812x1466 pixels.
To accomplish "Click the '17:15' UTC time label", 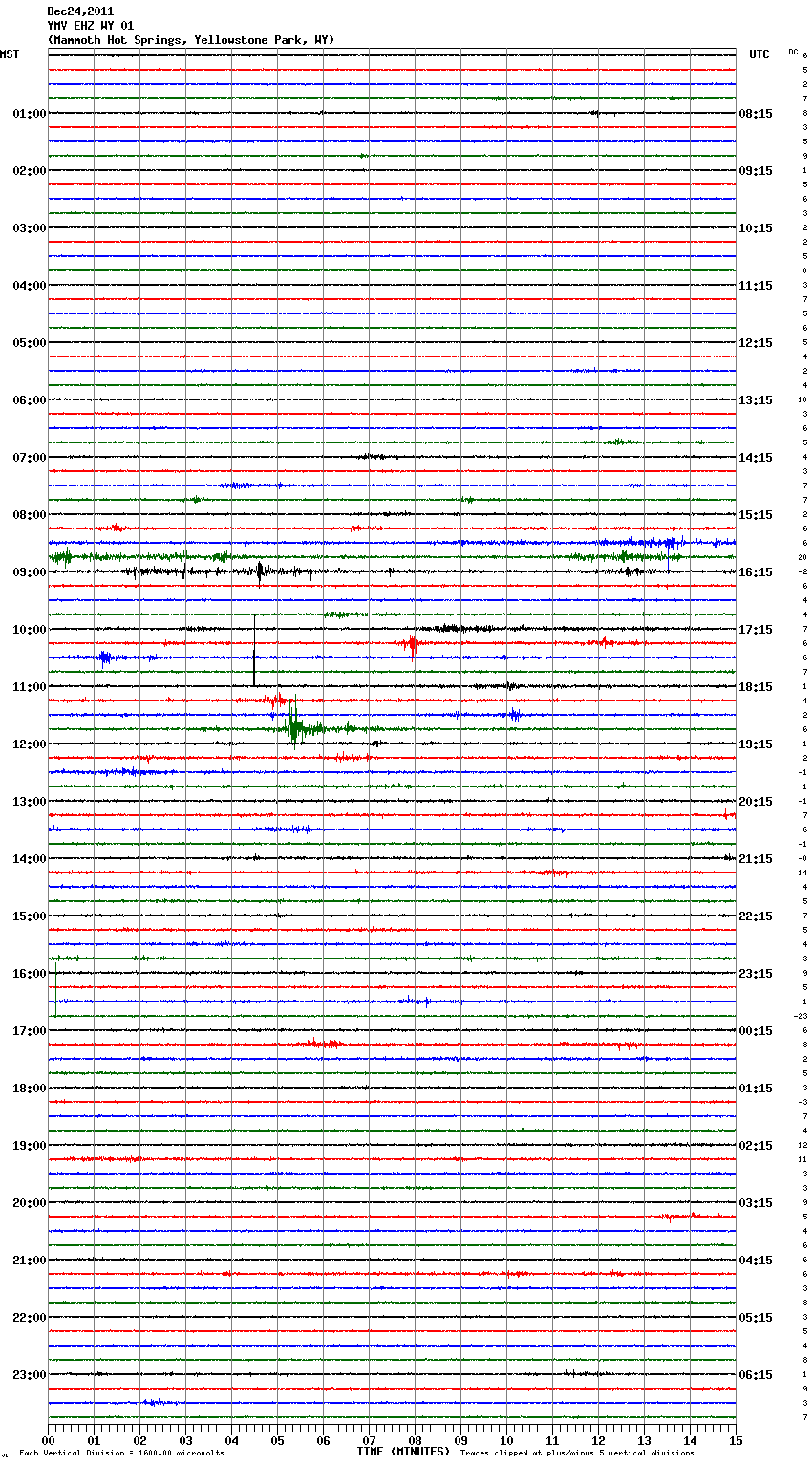I will click(x=756, y=630).
